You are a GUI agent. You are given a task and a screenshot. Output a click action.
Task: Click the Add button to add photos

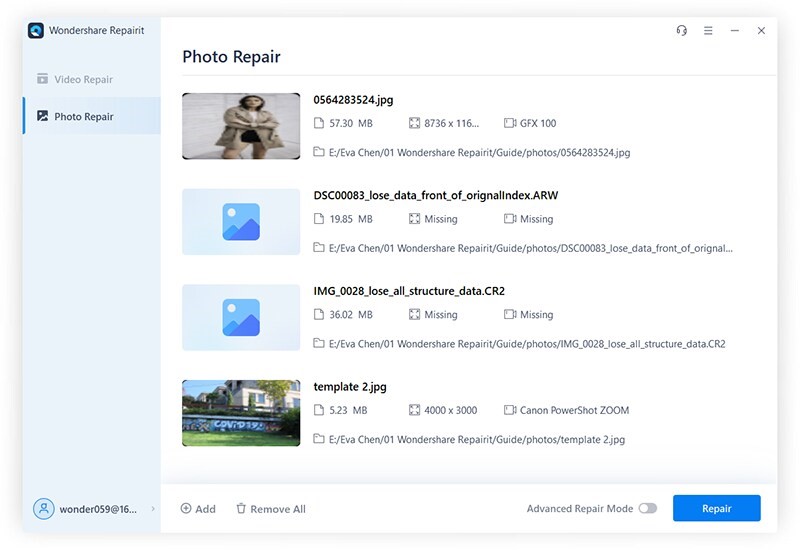[x=198, y=509]
